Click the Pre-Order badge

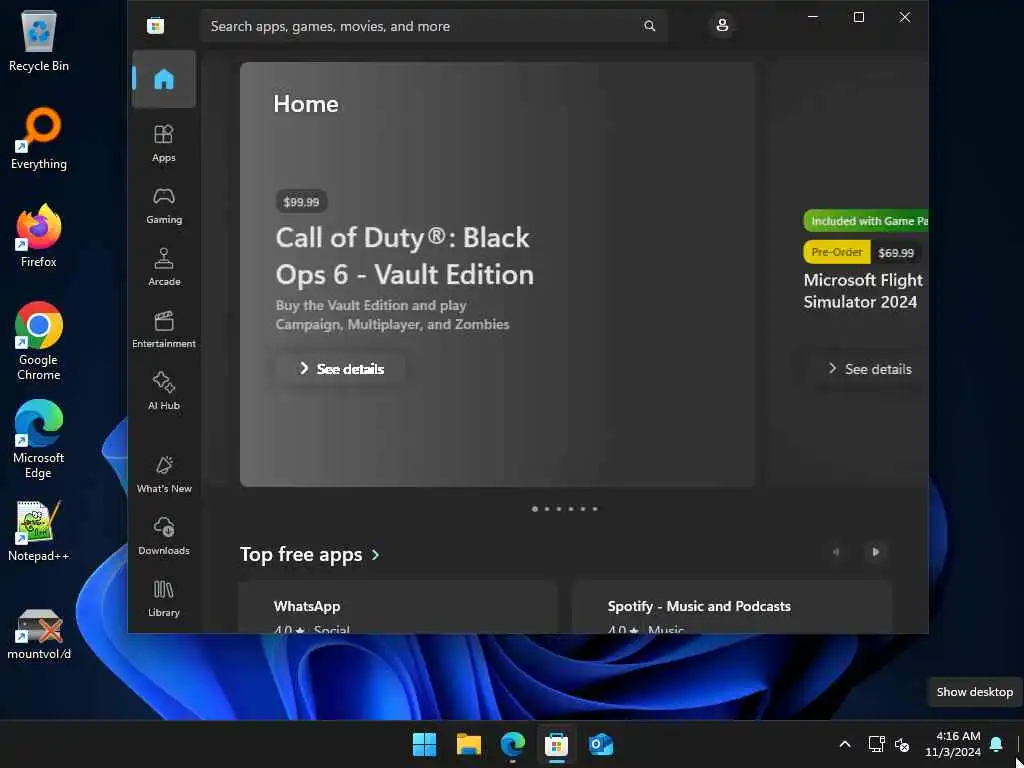coord(837,252)
